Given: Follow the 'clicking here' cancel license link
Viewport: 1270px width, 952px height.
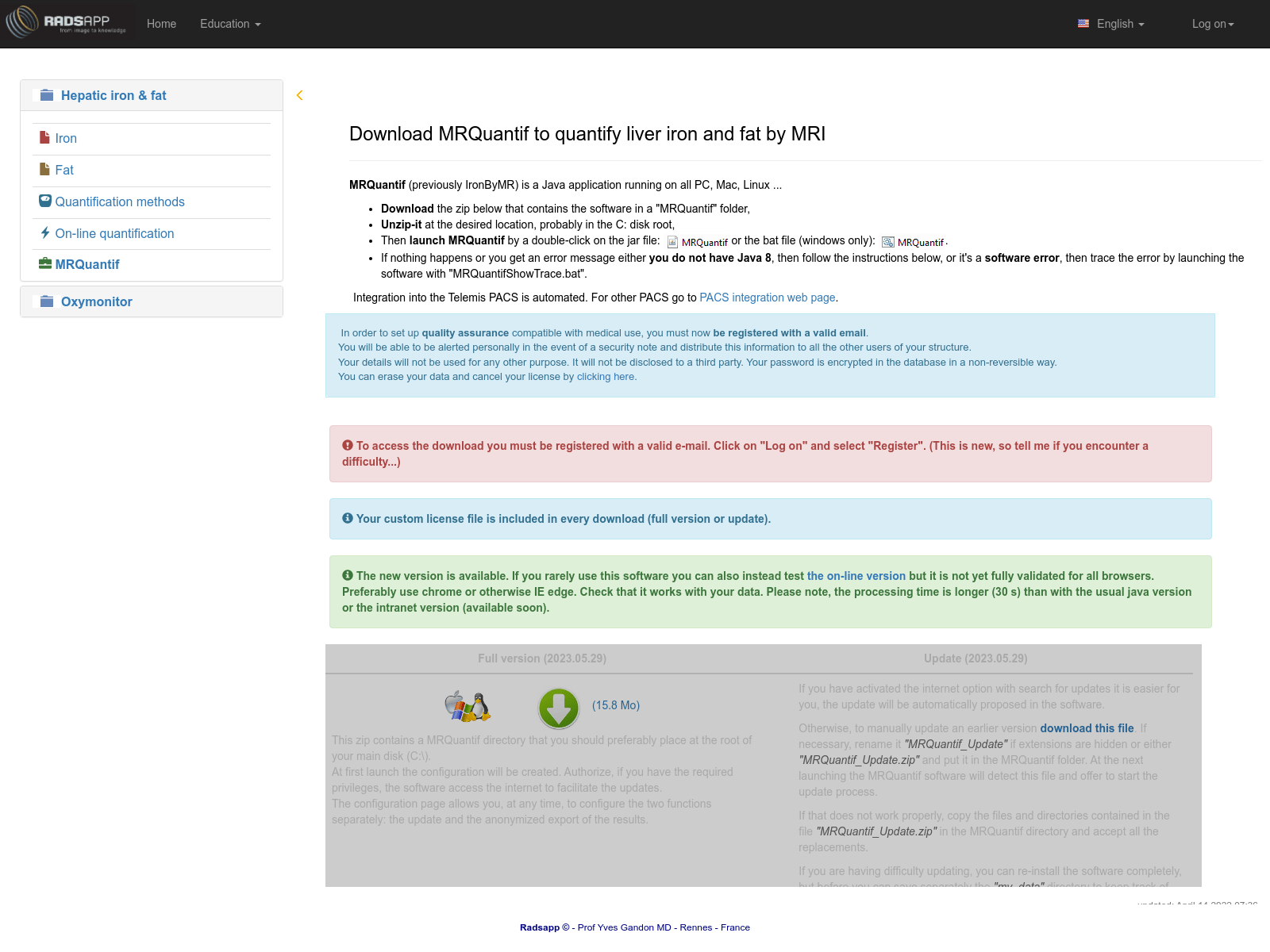Looking at the screenshot, I should (606, 377).
